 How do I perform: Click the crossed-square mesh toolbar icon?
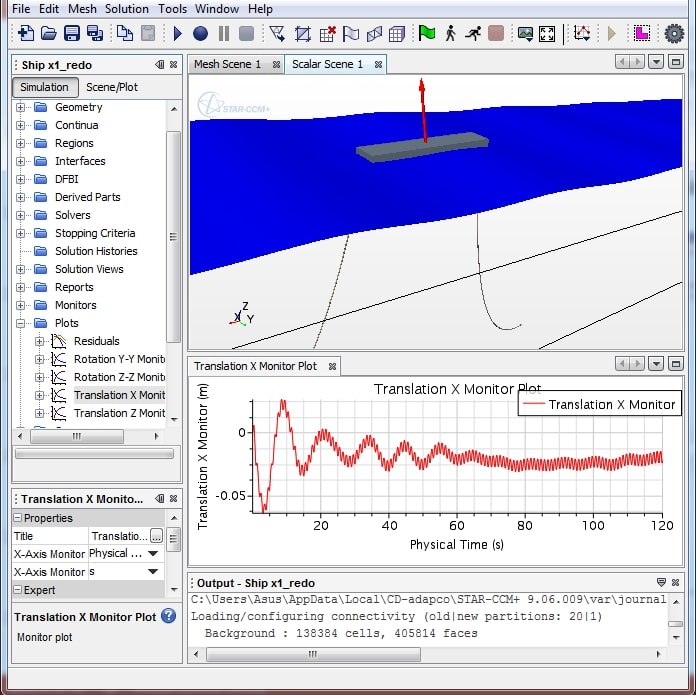(303, 34)
